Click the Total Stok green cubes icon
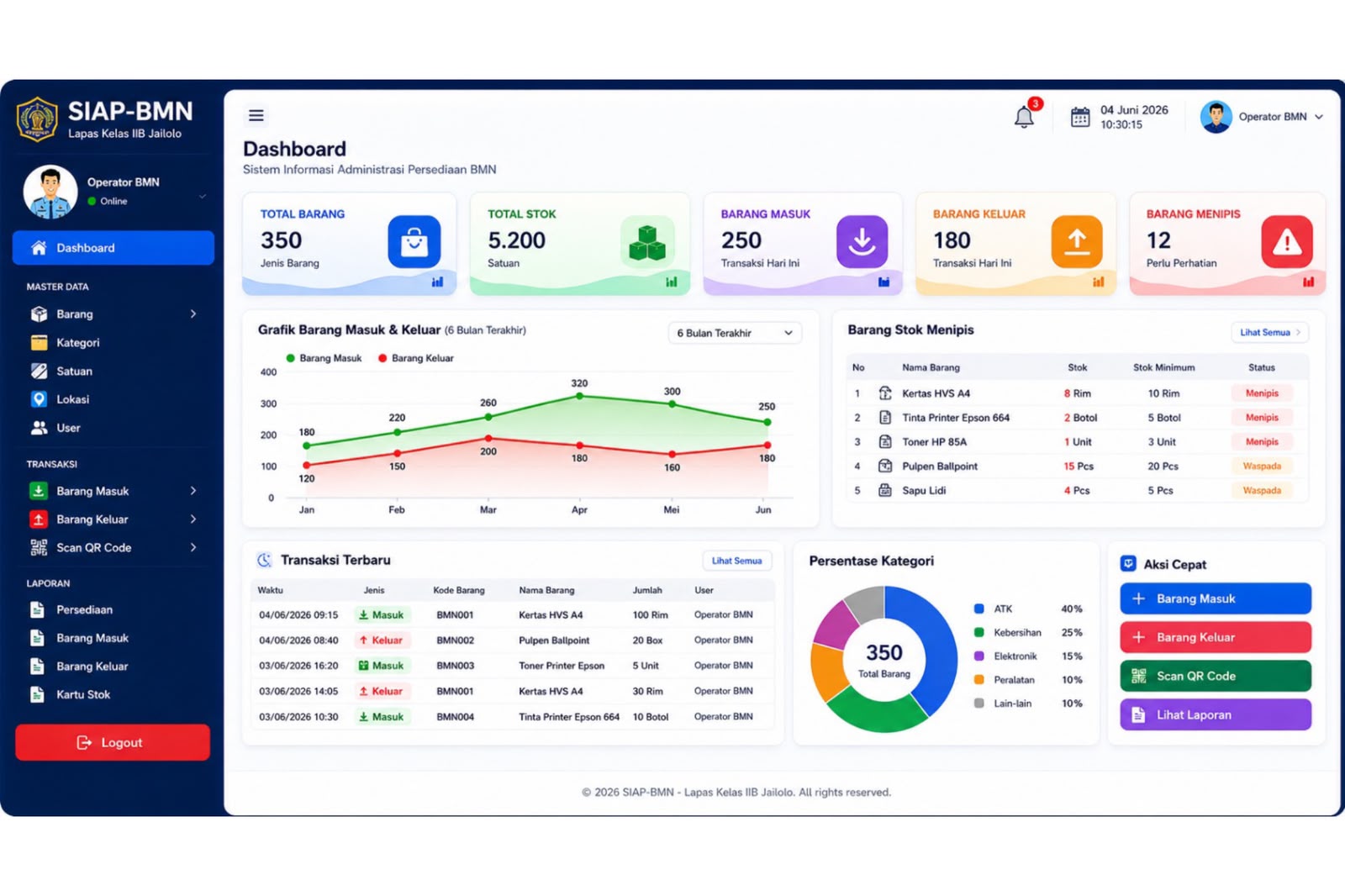This screenshot has width=1345, height=896. click(x=647, y=242)
